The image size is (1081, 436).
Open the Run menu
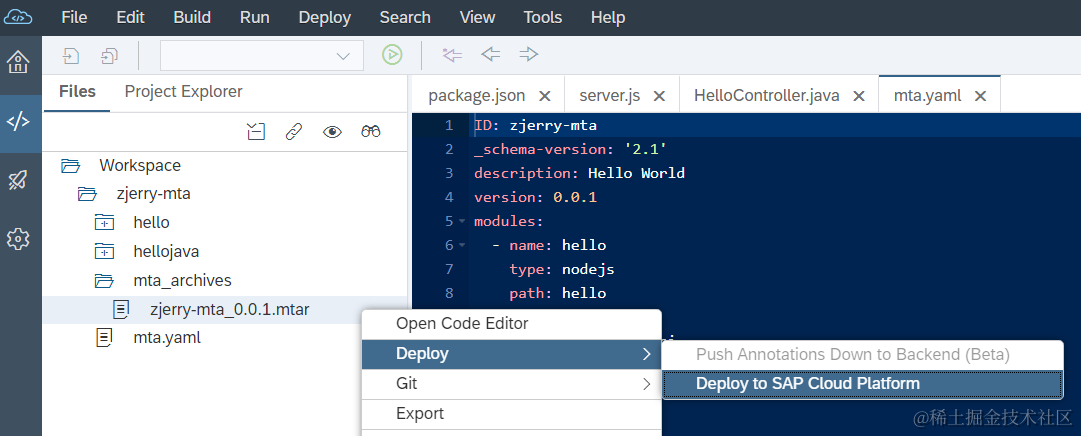(x=254, y=17)
